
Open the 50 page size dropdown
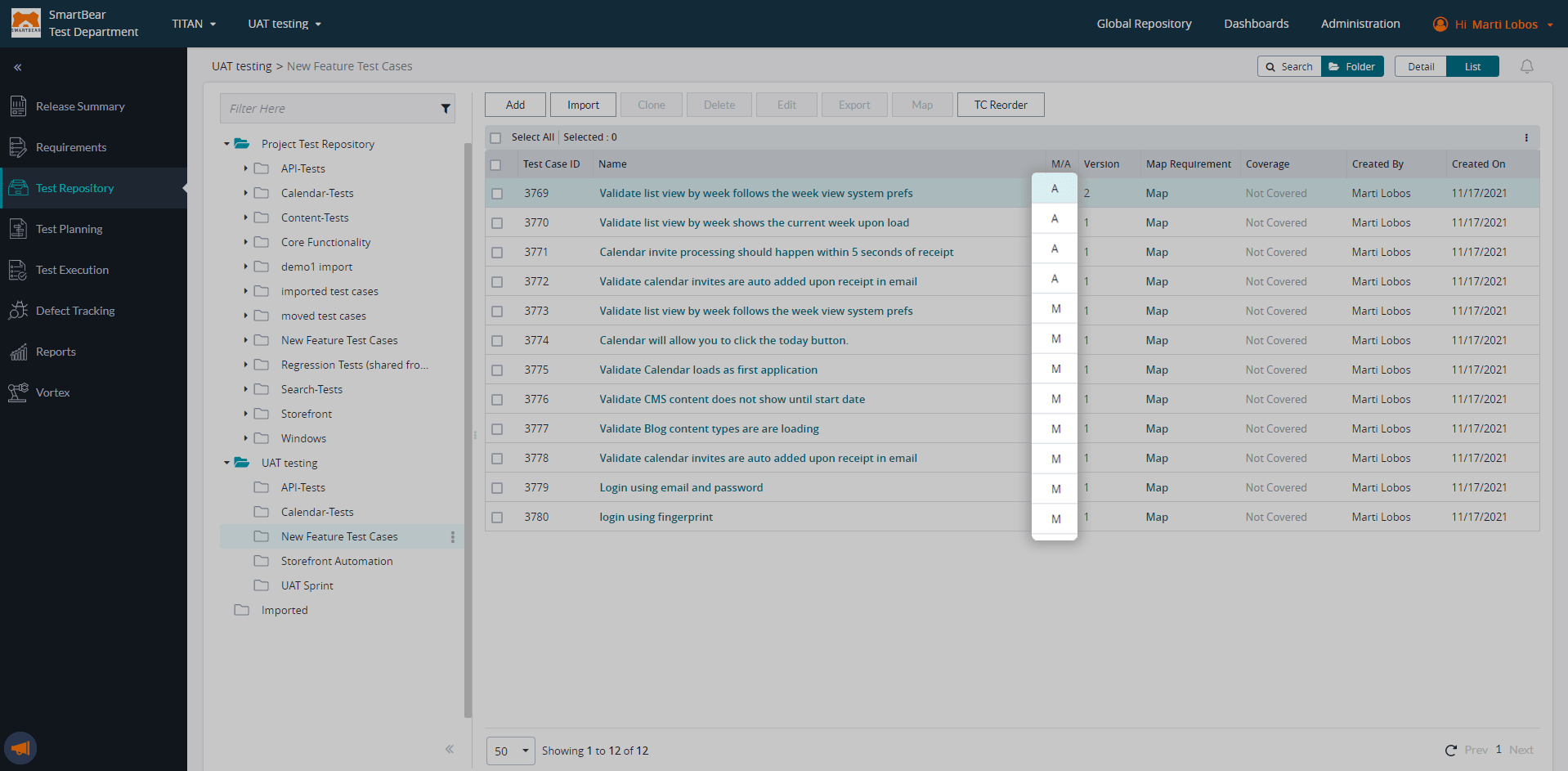pos(511,751)
